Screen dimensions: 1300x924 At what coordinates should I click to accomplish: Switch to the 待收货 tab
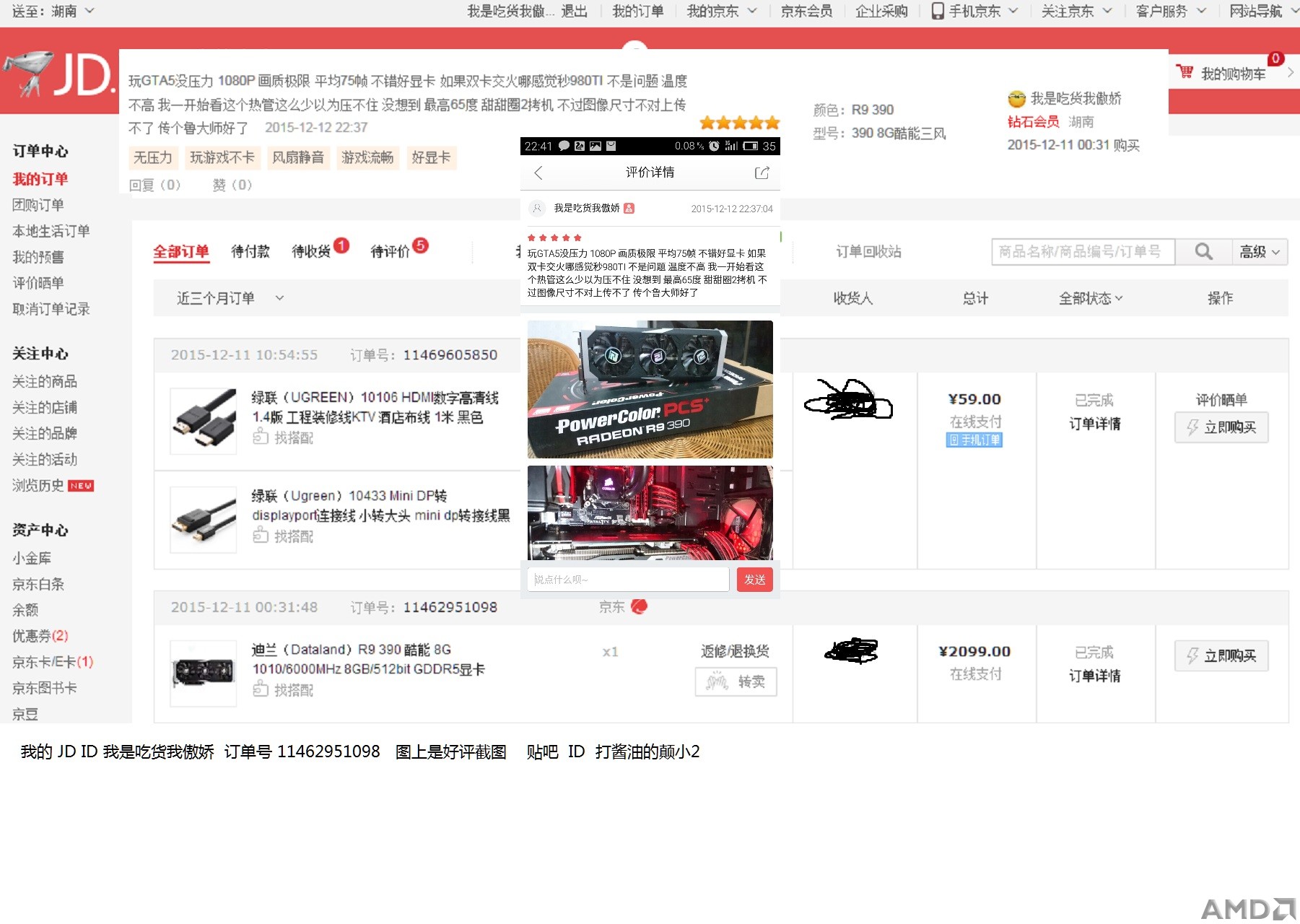[311, 251]
